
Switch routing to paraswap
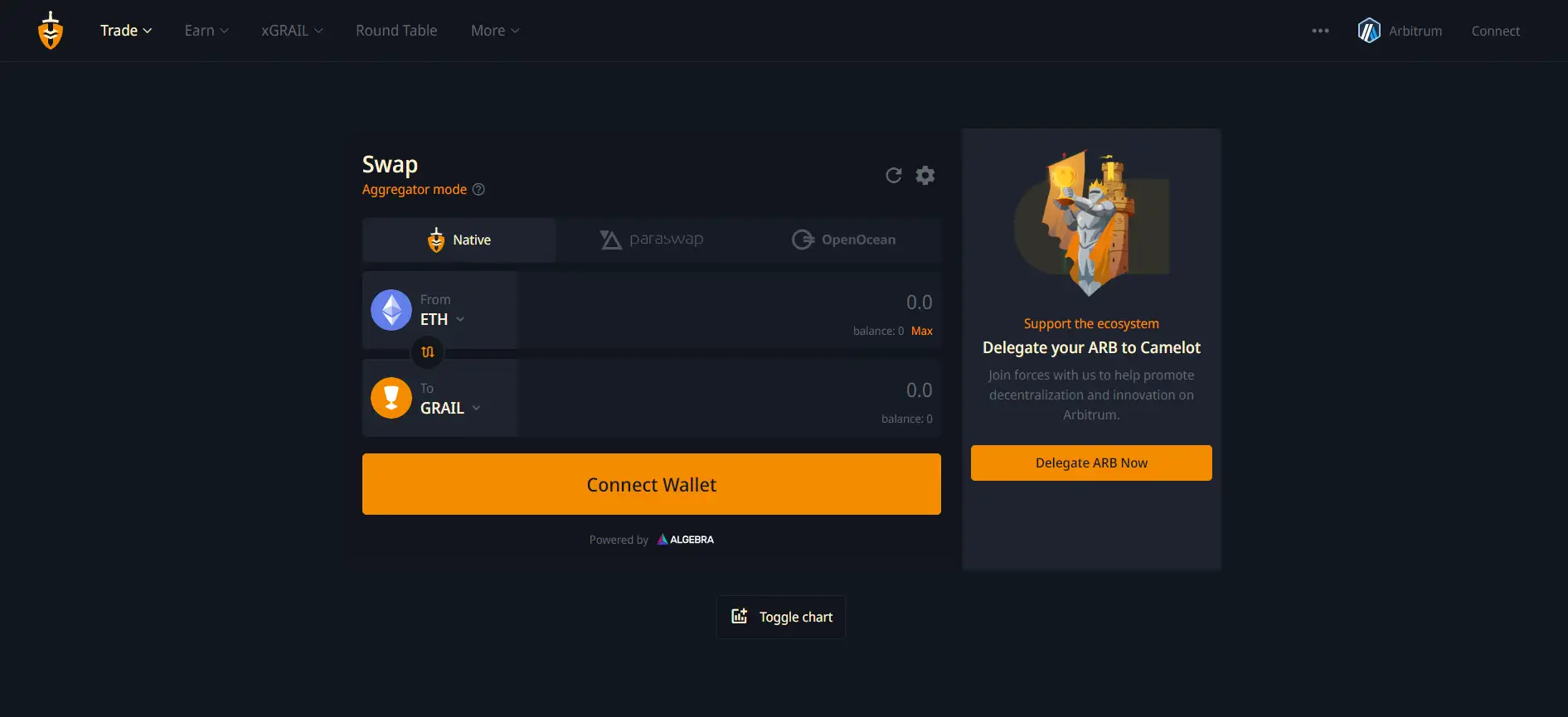click(652, 240)
